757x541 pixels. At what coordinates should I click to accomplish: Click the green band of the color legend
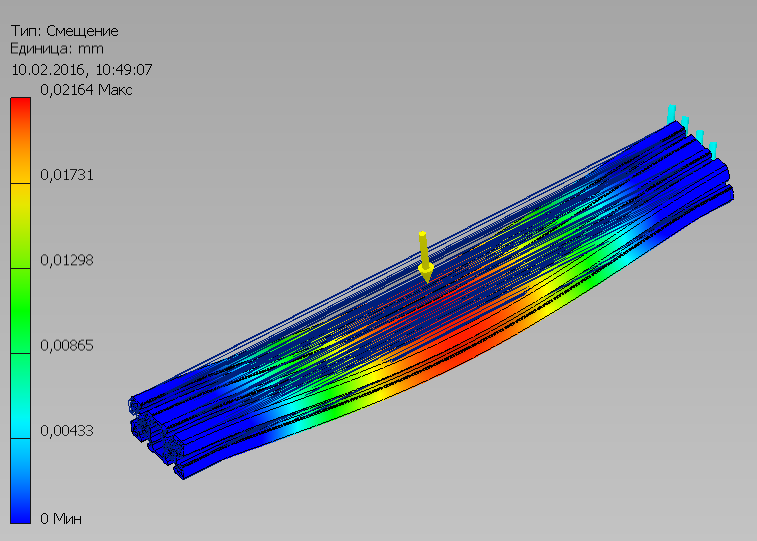pyautogui.click(x=20, y=311)
